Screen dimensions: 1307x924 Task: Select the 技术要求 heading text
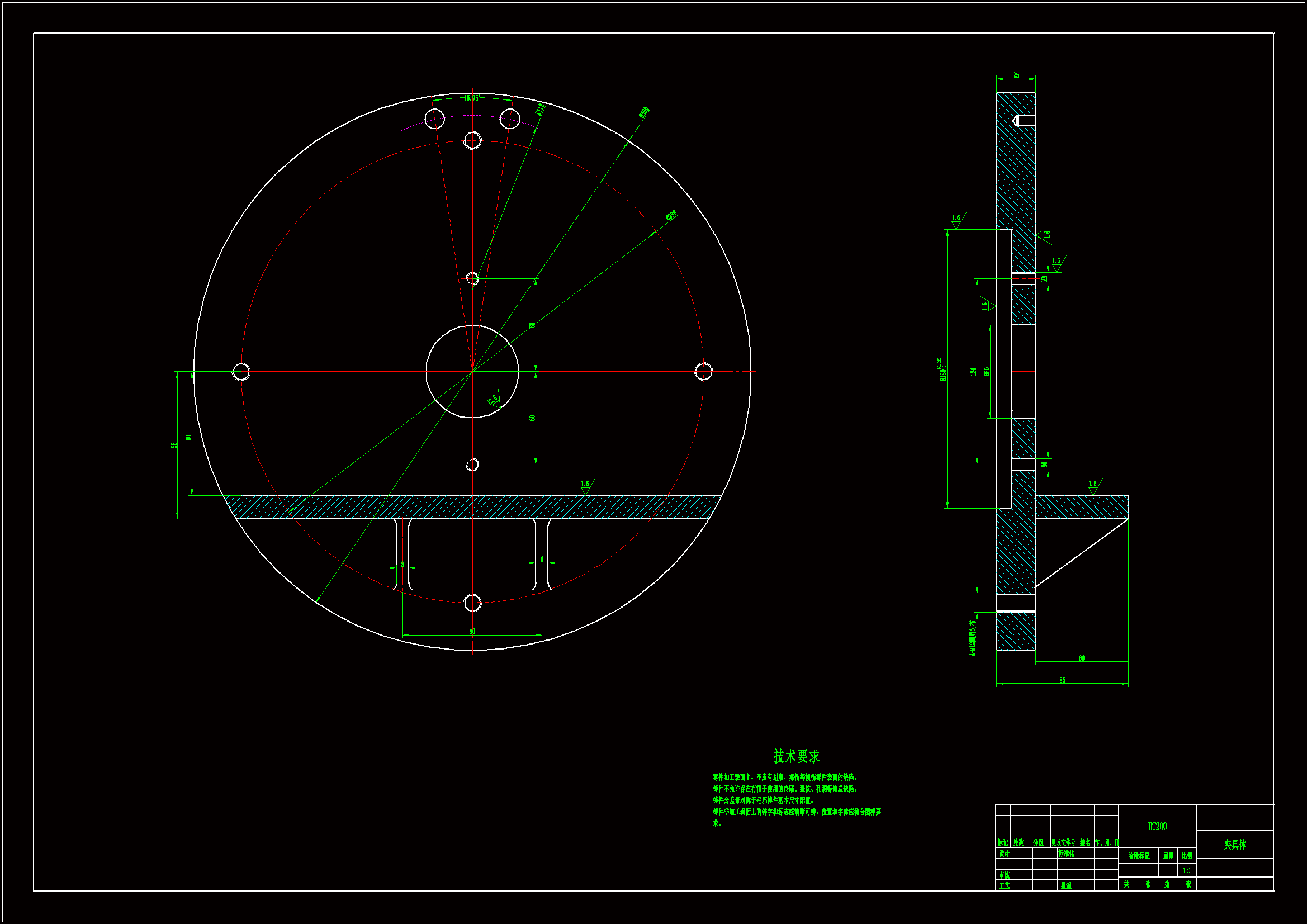pyautogui.click(x=797, y=756)
